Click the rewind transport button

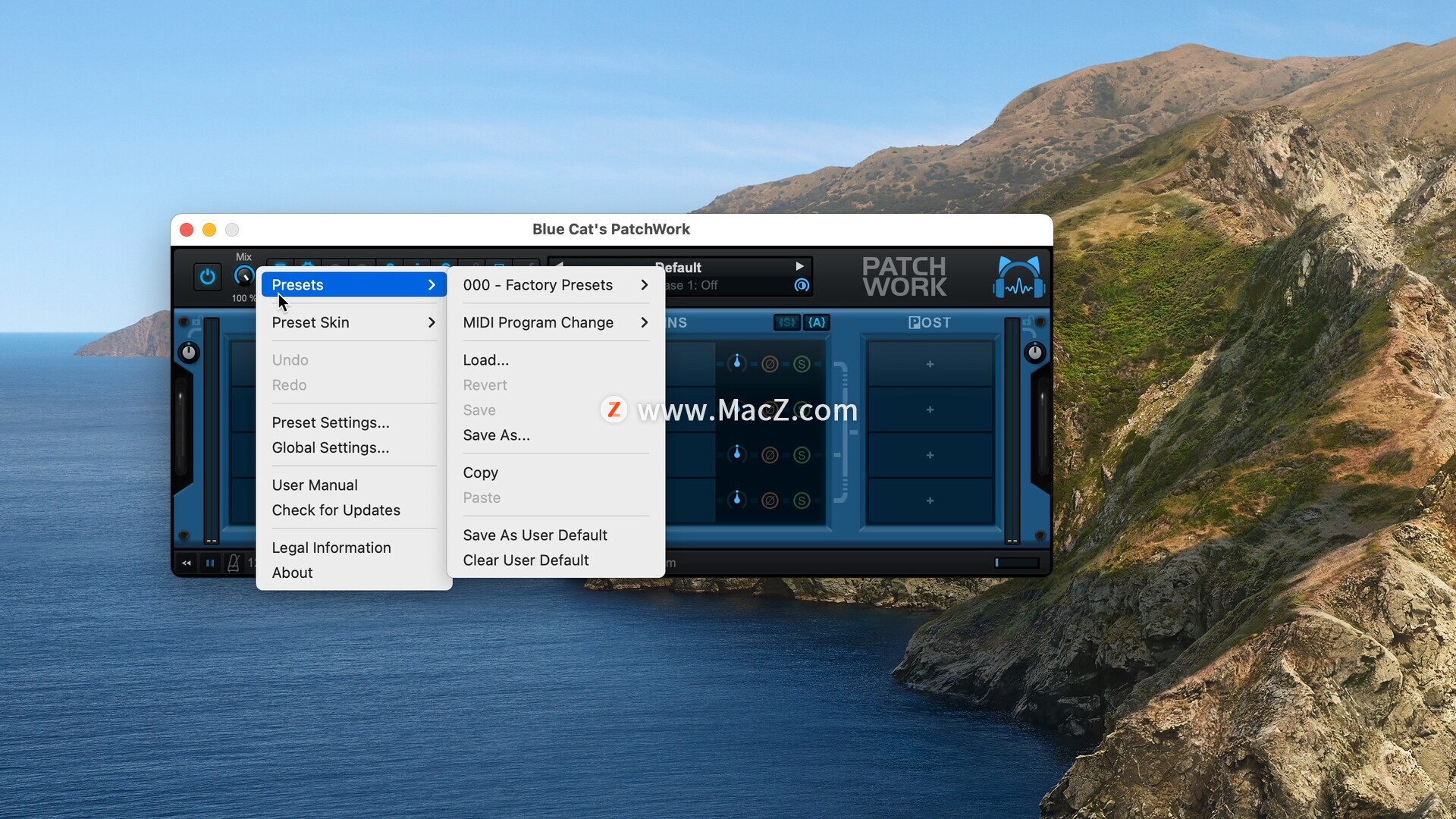[x=187, y=563]
